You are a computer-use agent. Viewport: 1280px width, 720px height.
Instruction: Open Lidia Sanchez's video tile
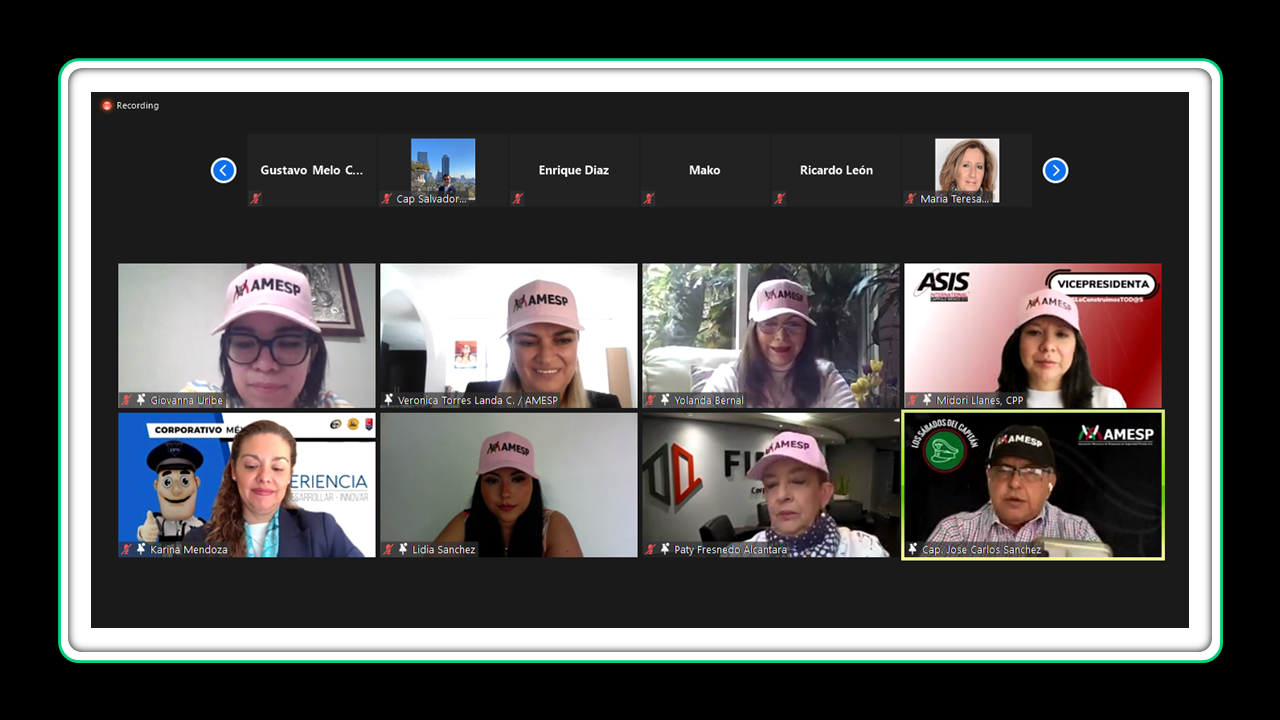point(509,485)
